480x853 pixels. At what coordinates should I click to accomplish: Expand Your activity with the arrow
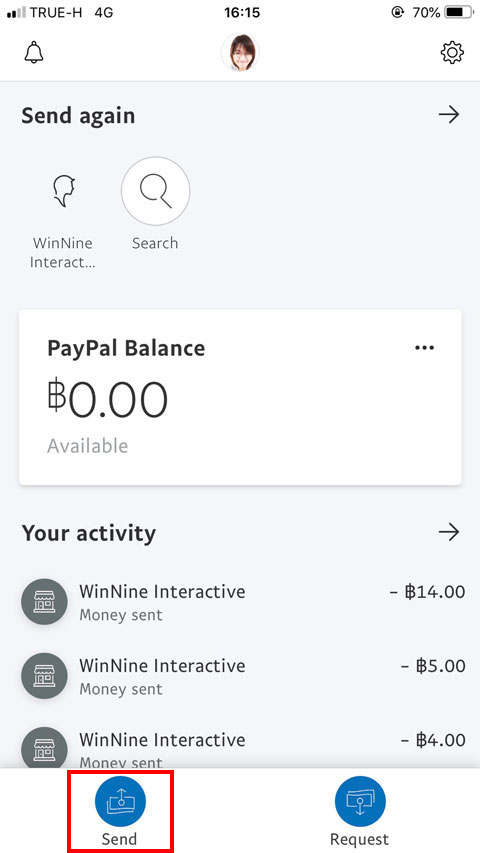[449, 531]
